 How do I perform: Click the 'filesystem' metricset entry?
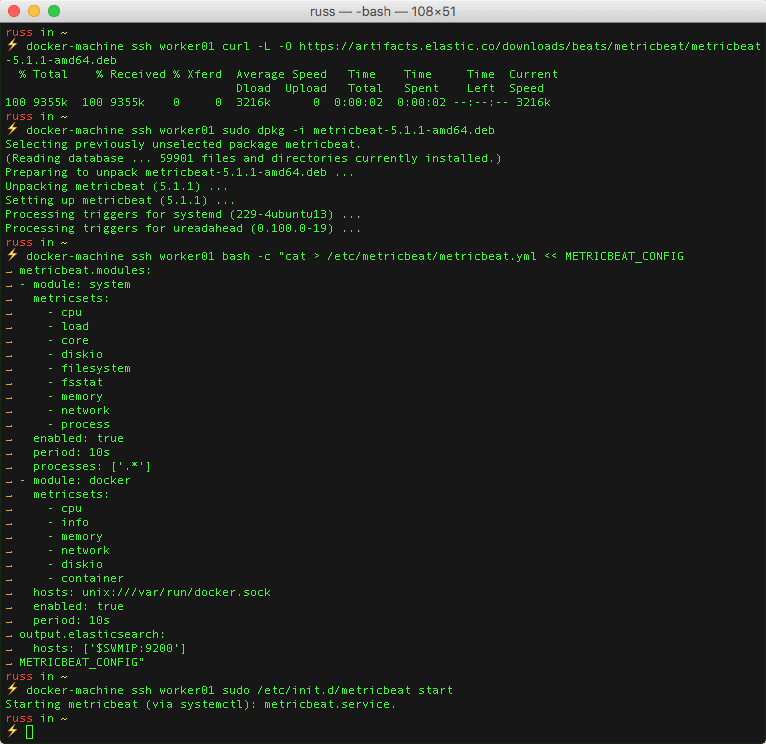pyautogui.click(x=96, y=368)
